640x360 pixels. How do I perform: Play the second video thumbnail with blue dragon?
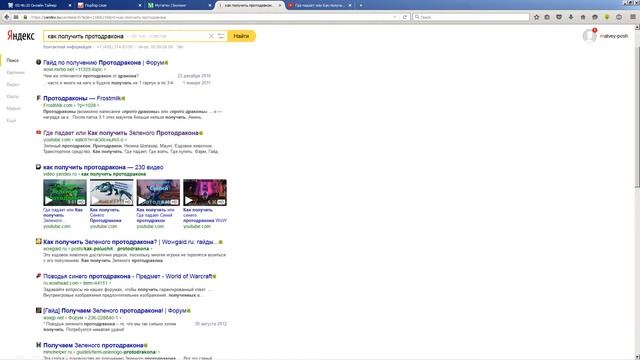(111, 192)
